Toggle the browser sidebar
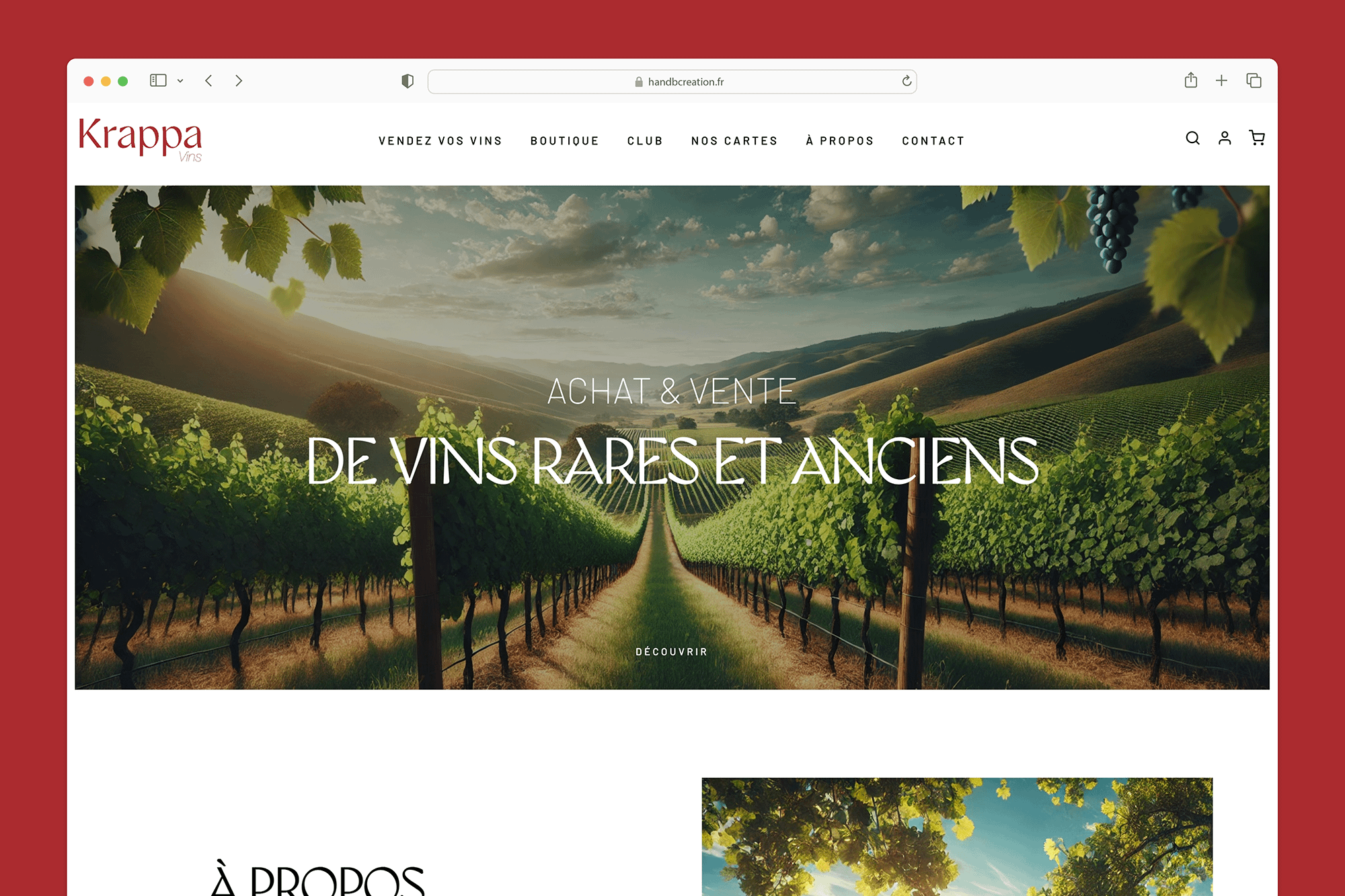This screenshot has height=896, width=1345. (x=158, y=81)
